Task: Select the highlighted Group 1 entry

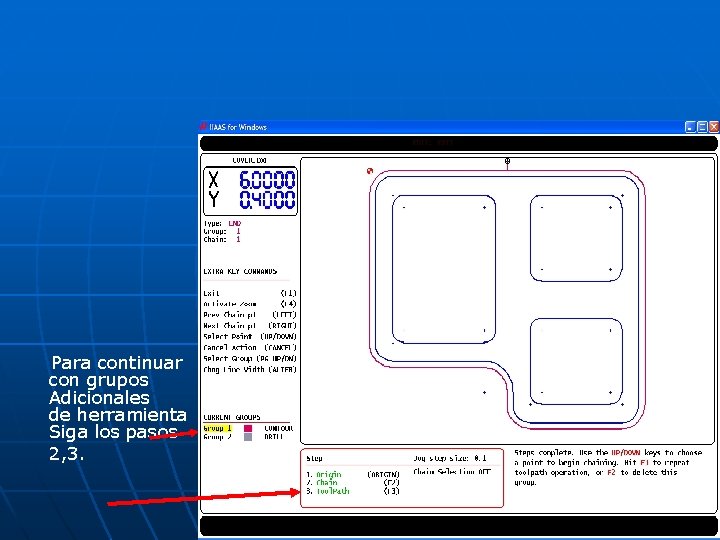Action: (x=218, y=428)
